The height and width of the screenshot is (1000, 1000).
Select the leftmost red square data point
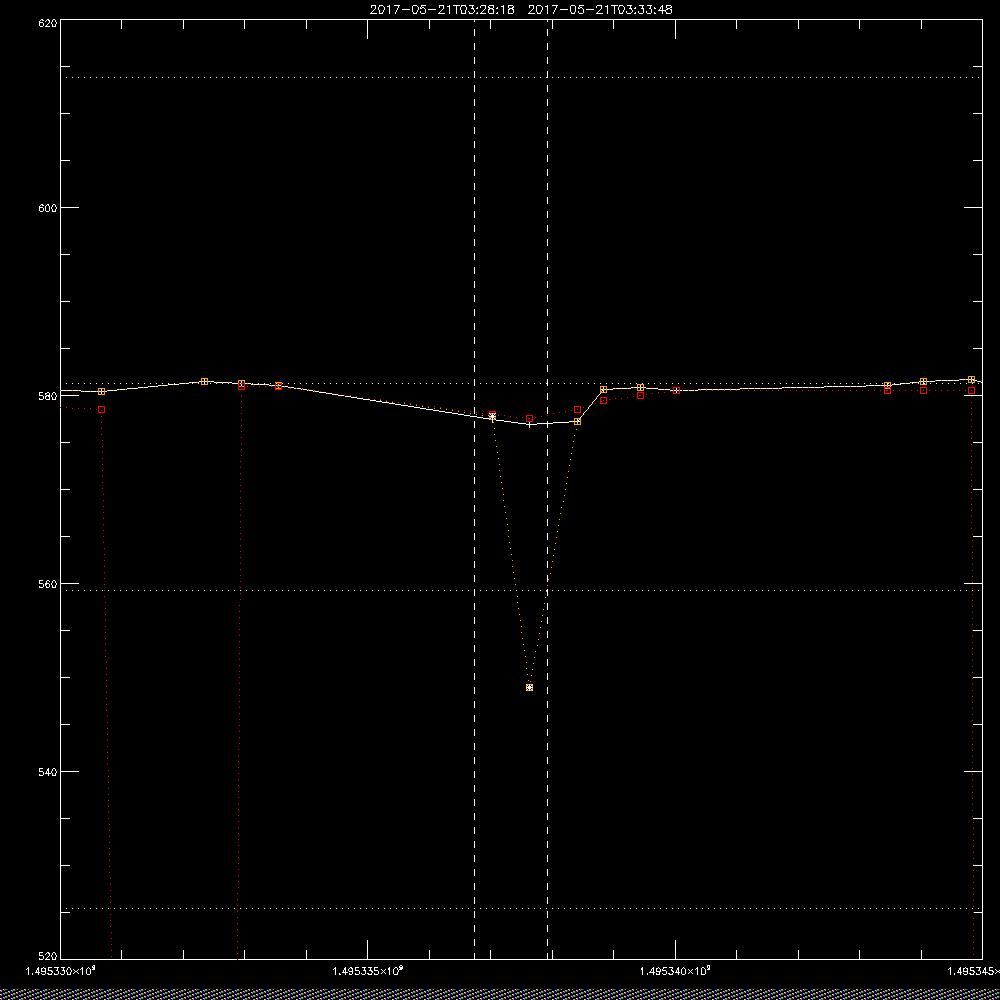(101, 409)
